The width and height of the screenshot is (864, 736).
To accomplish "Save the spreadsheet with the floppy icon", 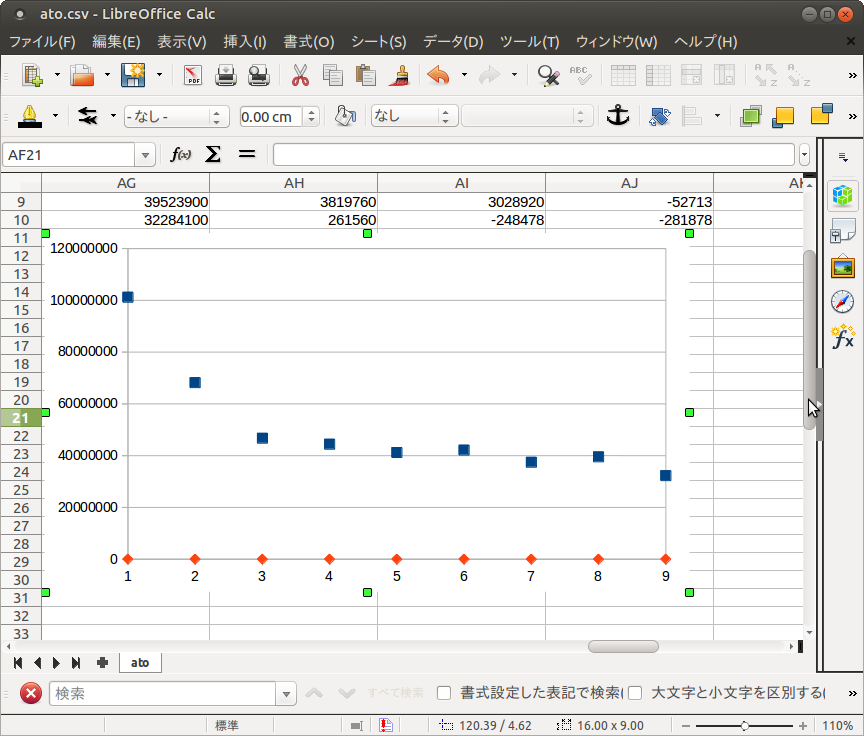I will tap(133, 75).
